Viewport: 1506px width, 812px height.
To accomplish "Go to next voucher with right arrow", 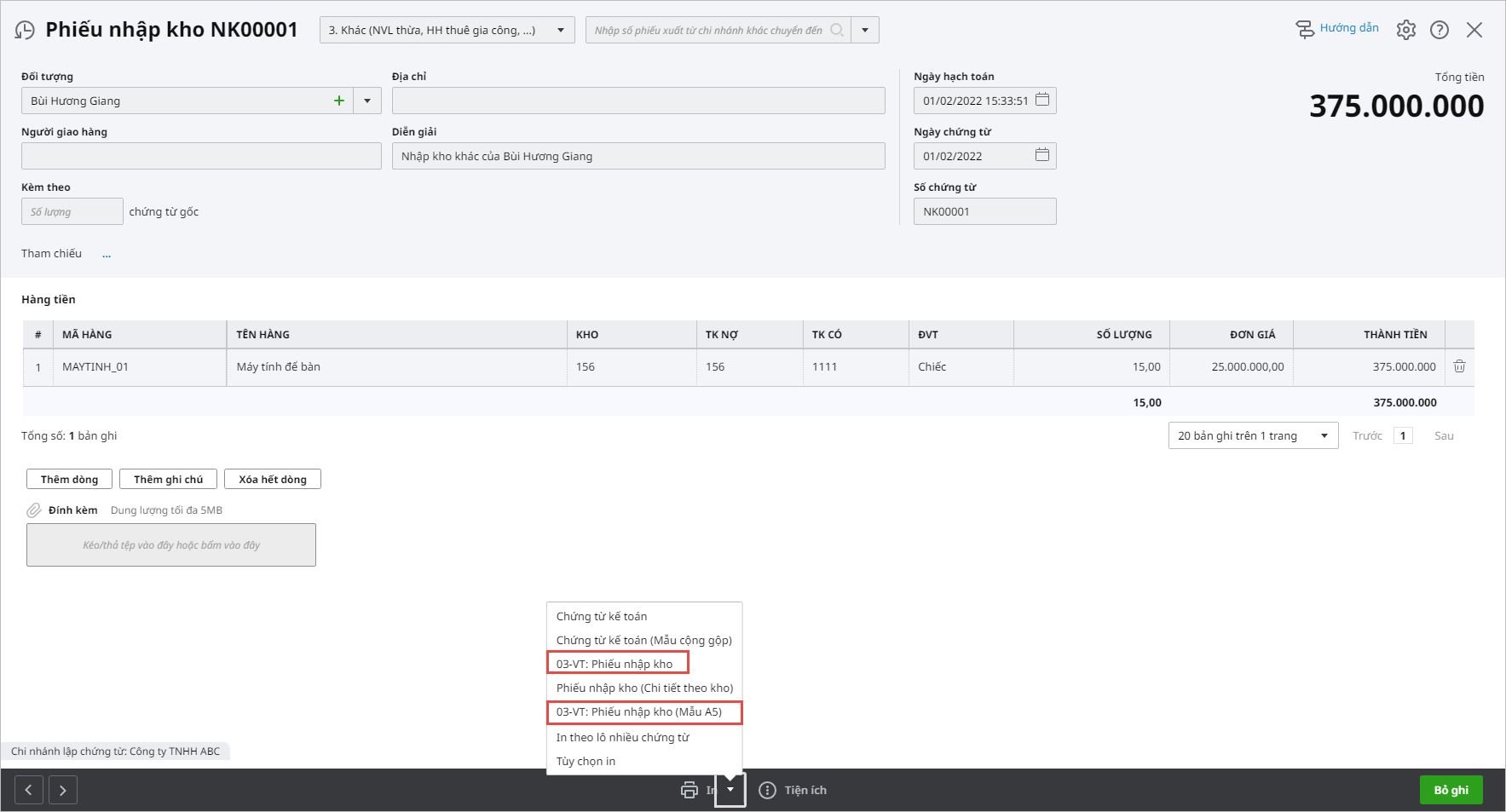I will pyautogui.click(x=63, y=790).
